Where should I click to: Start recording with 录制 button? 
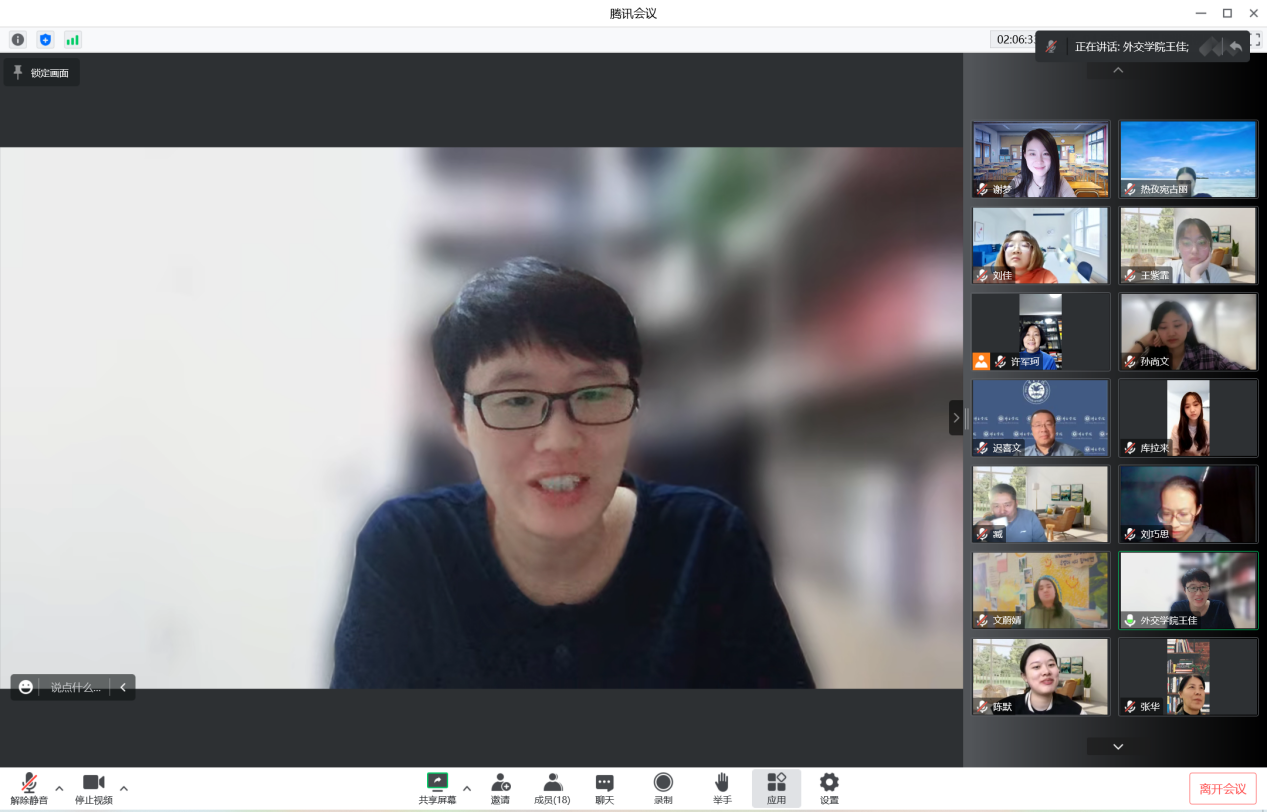coord(663,787)
